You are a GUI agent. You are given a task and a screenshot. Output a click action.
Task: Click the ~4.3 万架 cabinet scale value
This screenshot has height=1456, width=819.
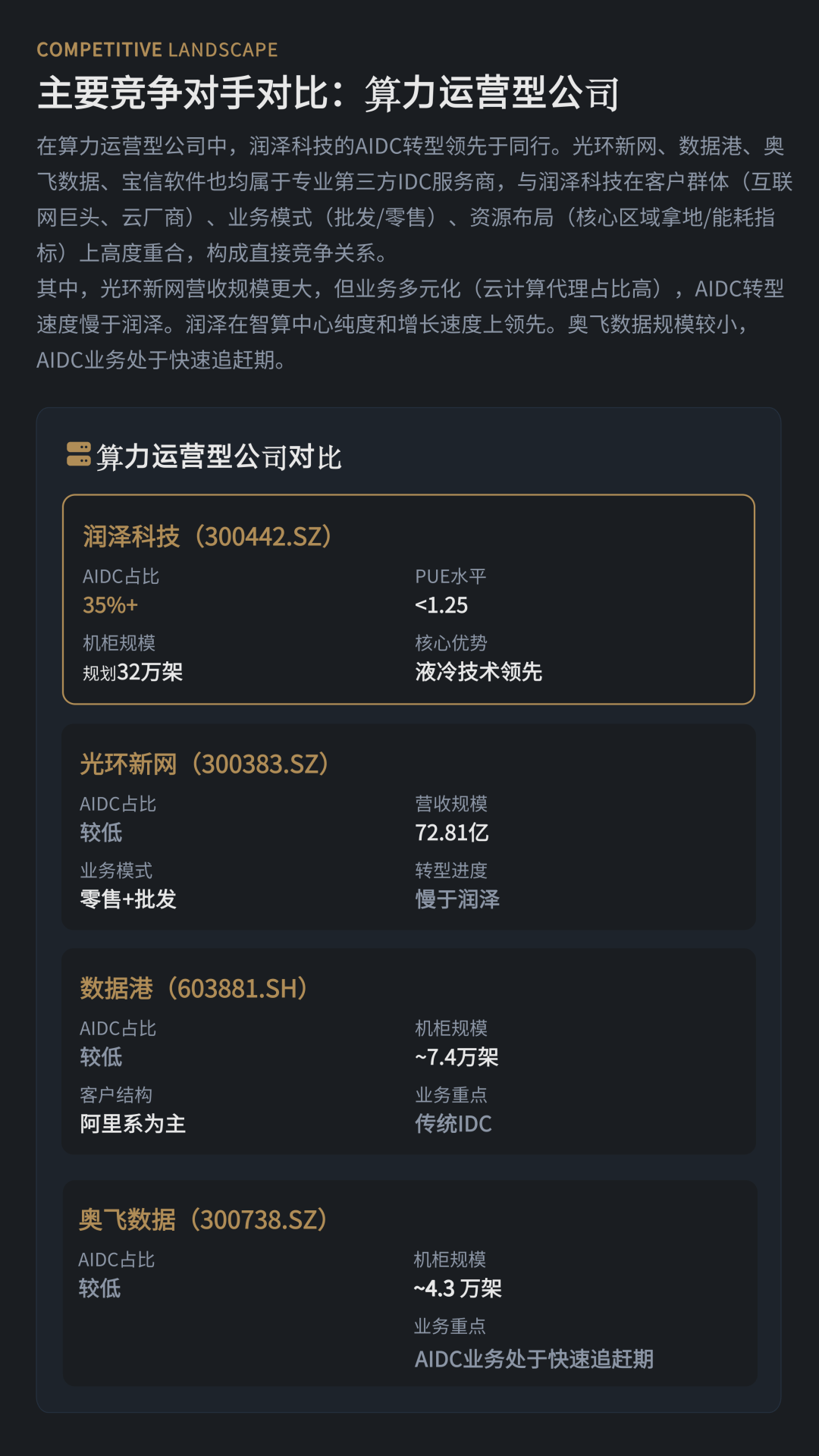[x=457, y=1288]
